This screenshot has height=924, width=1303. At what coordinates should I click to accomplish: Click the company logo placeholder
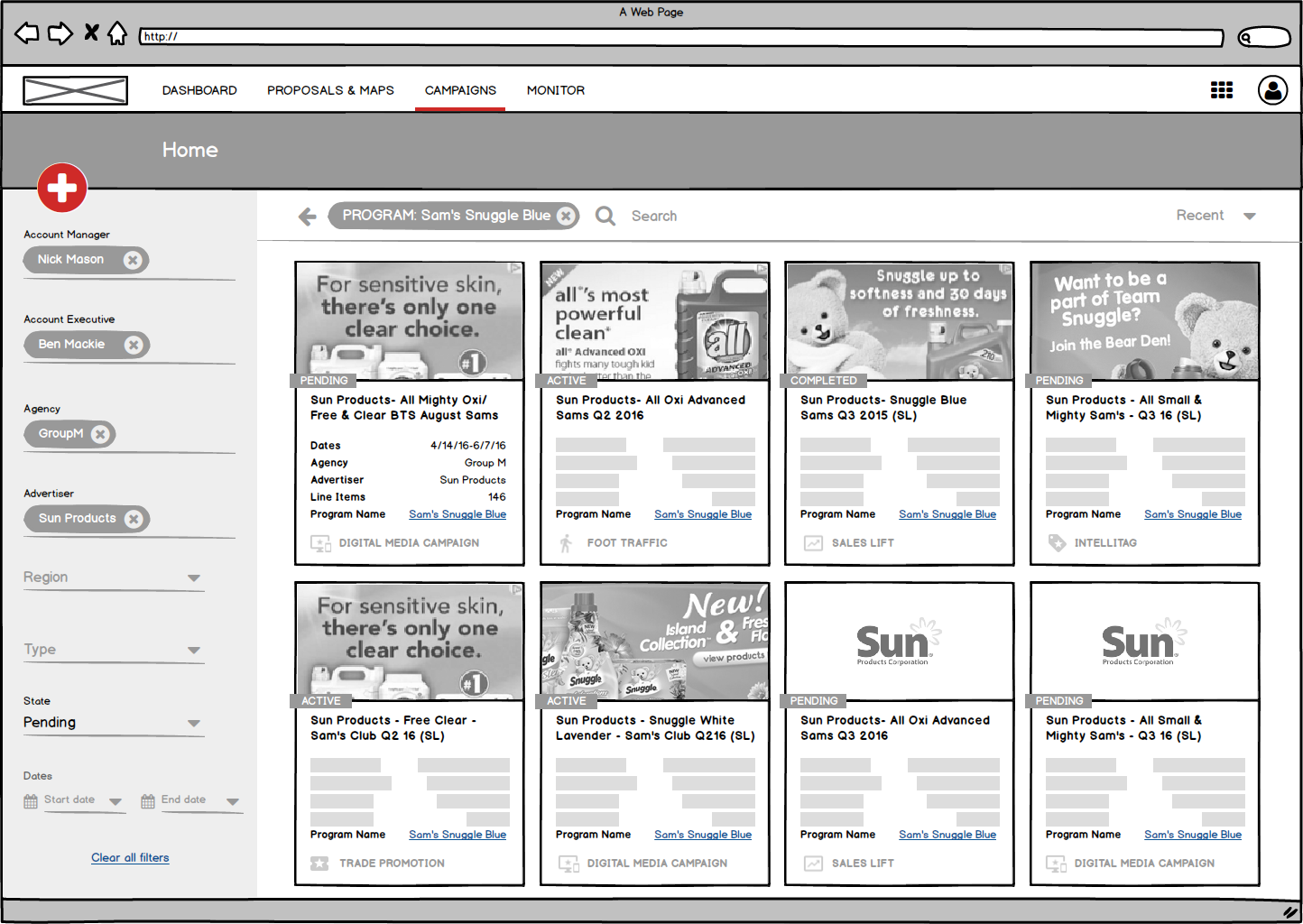[75, 90]
